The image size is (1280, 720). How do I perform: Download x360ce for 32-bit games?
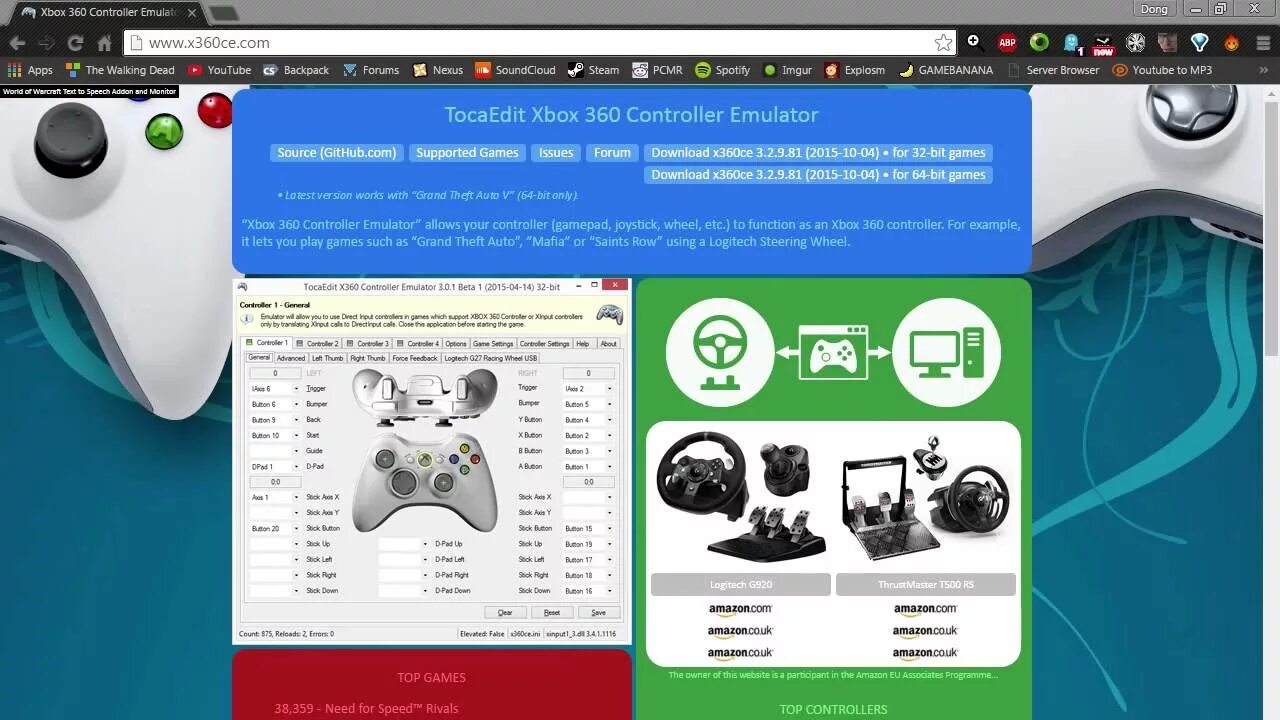[818, 153]
